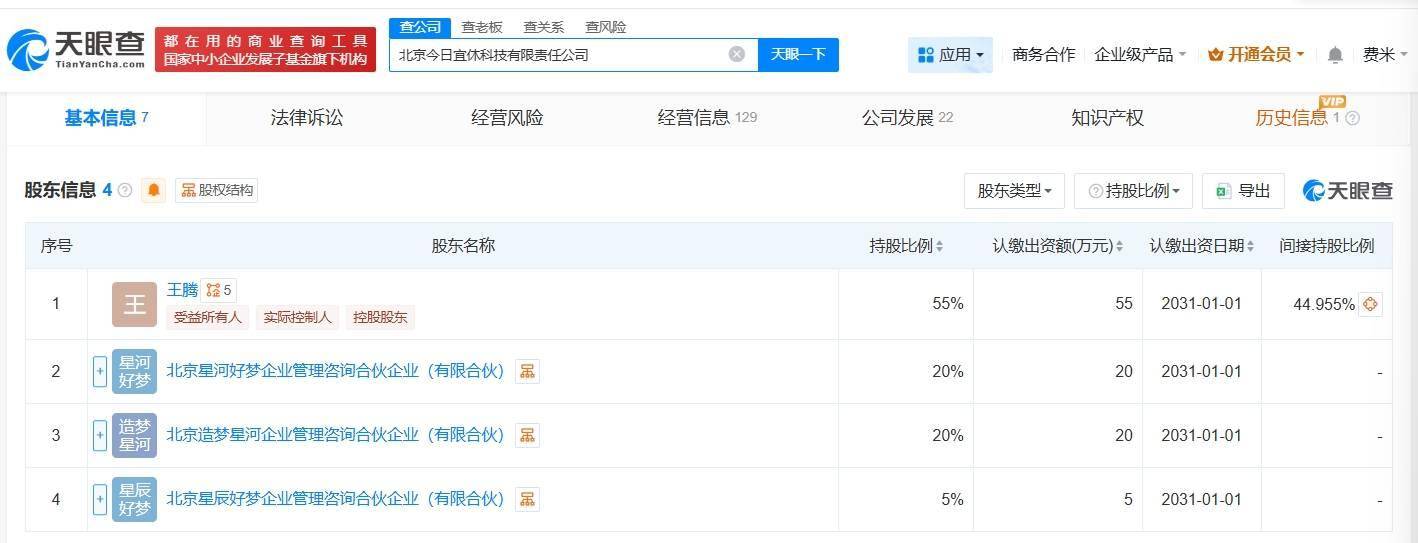Image resolution: width=1418 pixels, height=543 pixels.
Task: Click the notification bell in header
Action: pos(1335,55)
